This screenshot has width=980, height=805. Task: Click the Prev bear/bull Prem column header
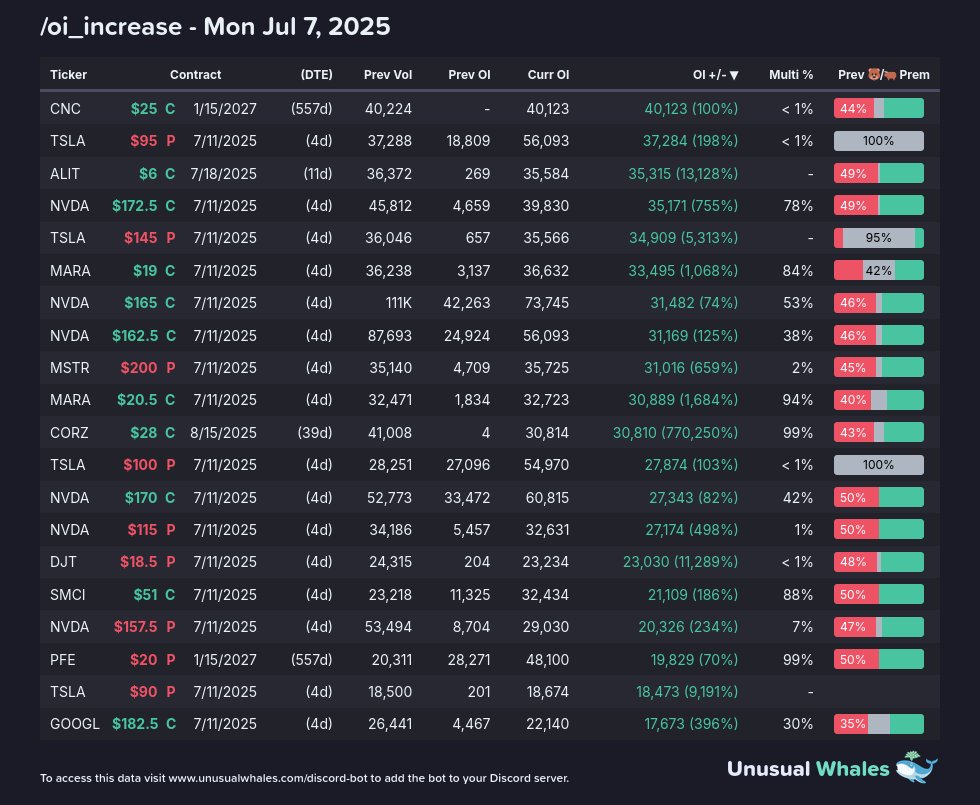tap(884, 74)
